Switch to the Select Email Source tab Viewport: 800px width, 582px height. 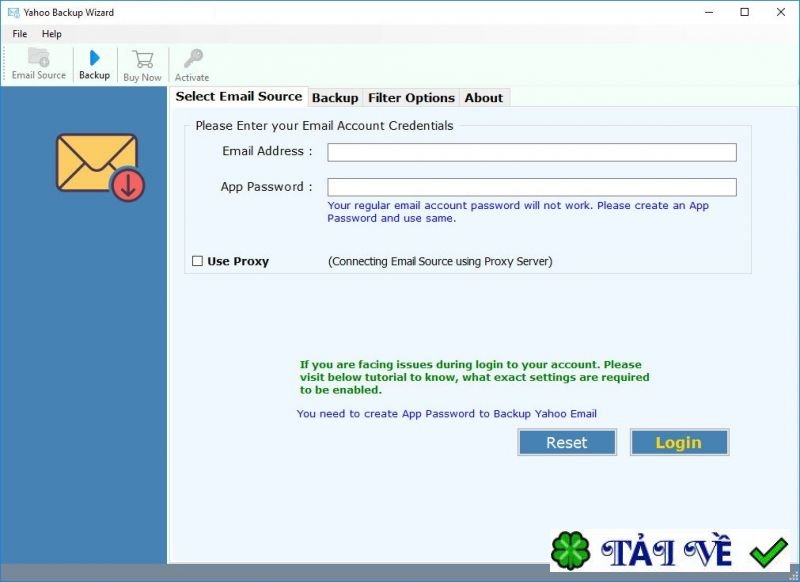click(x=239, y=96)
